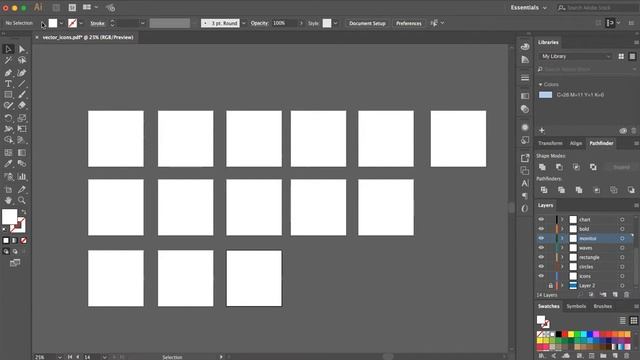Screen dimensions: 640x360
Task: Expand the rectangle layer
Action: click(x=562, y=257)
